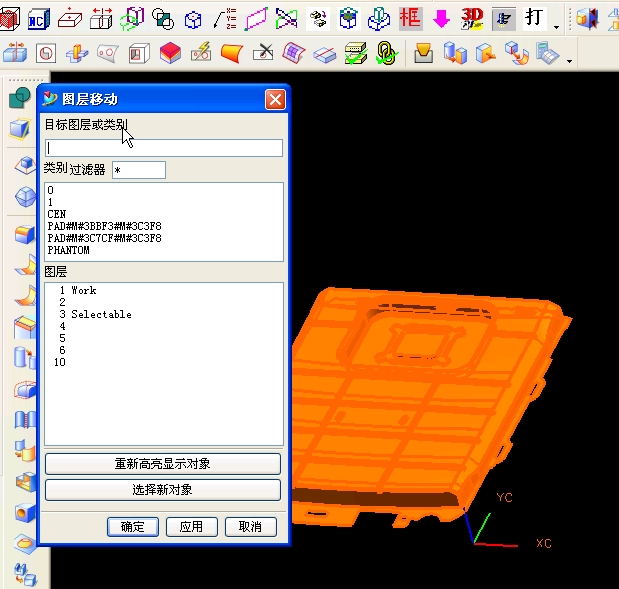
Task: Click the orange funnel tray icon
Action: (424, 53)
